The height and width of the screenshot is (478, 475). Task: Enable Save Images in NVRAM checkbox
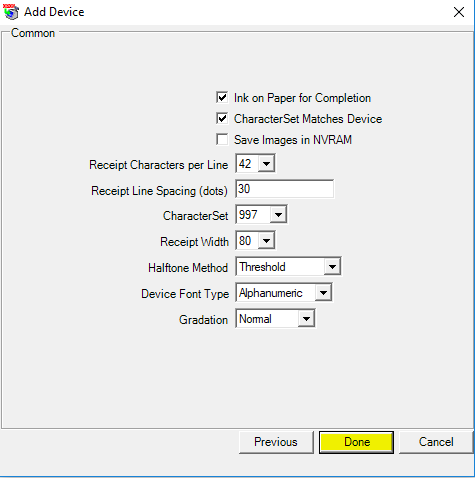[222, 139]
